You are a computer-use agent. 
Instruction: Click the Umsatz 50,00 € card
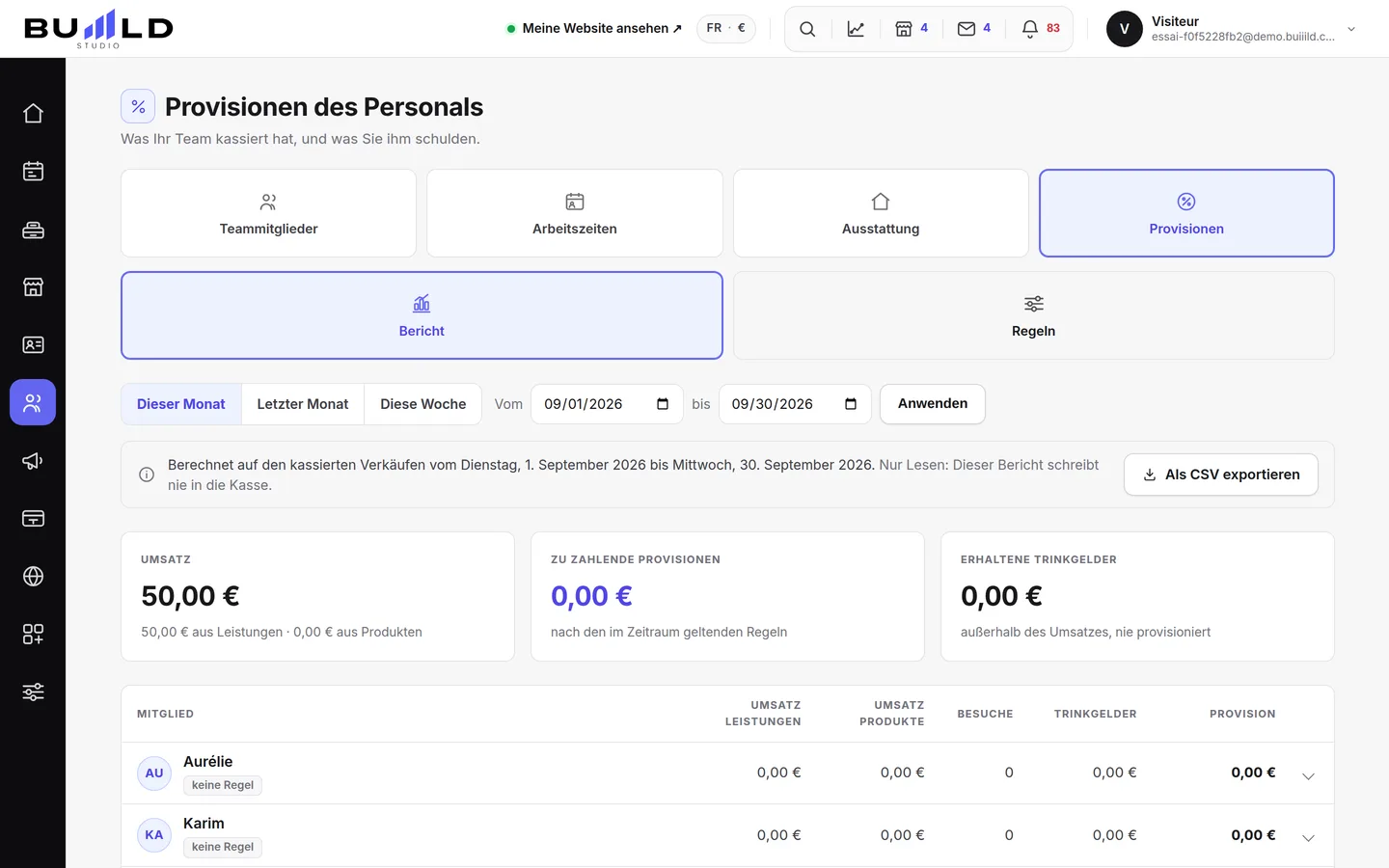[x=317, y=596]
